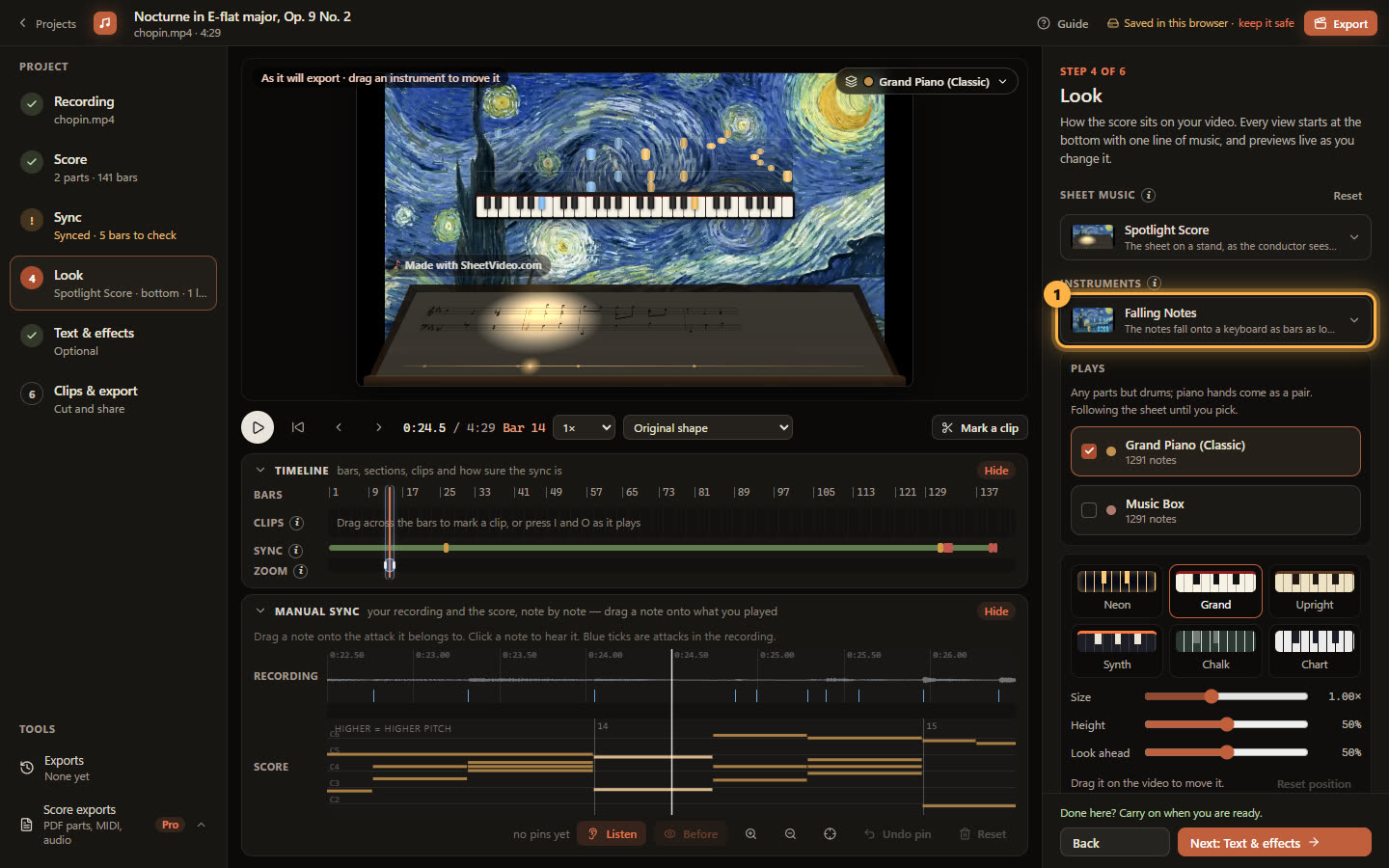Click the Zoom info icon in timeline
1389x868 pixels.
(x=301, y=571)
